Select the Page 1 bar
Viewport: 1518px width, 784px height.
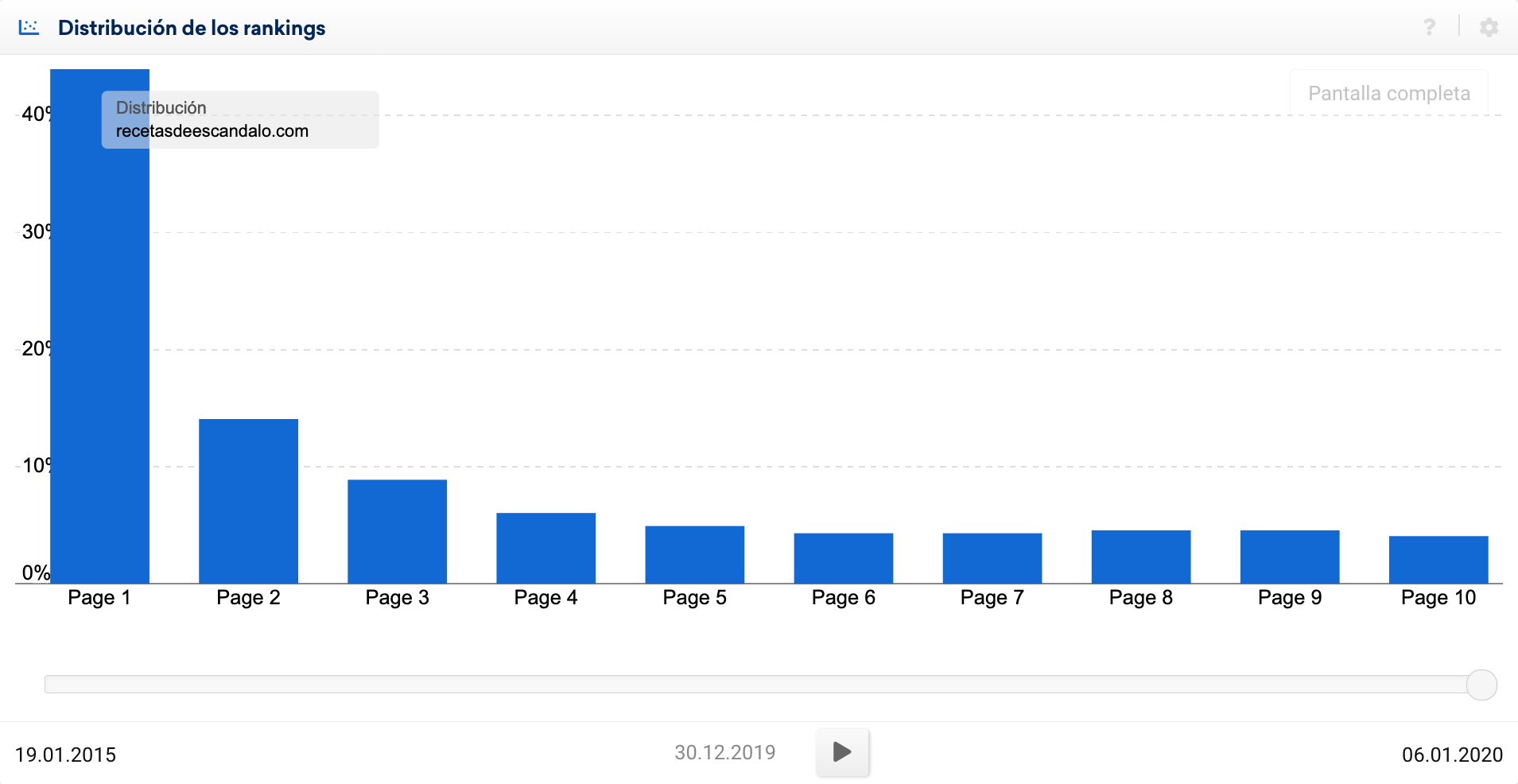pyautogui.click(x=99, y=358)
